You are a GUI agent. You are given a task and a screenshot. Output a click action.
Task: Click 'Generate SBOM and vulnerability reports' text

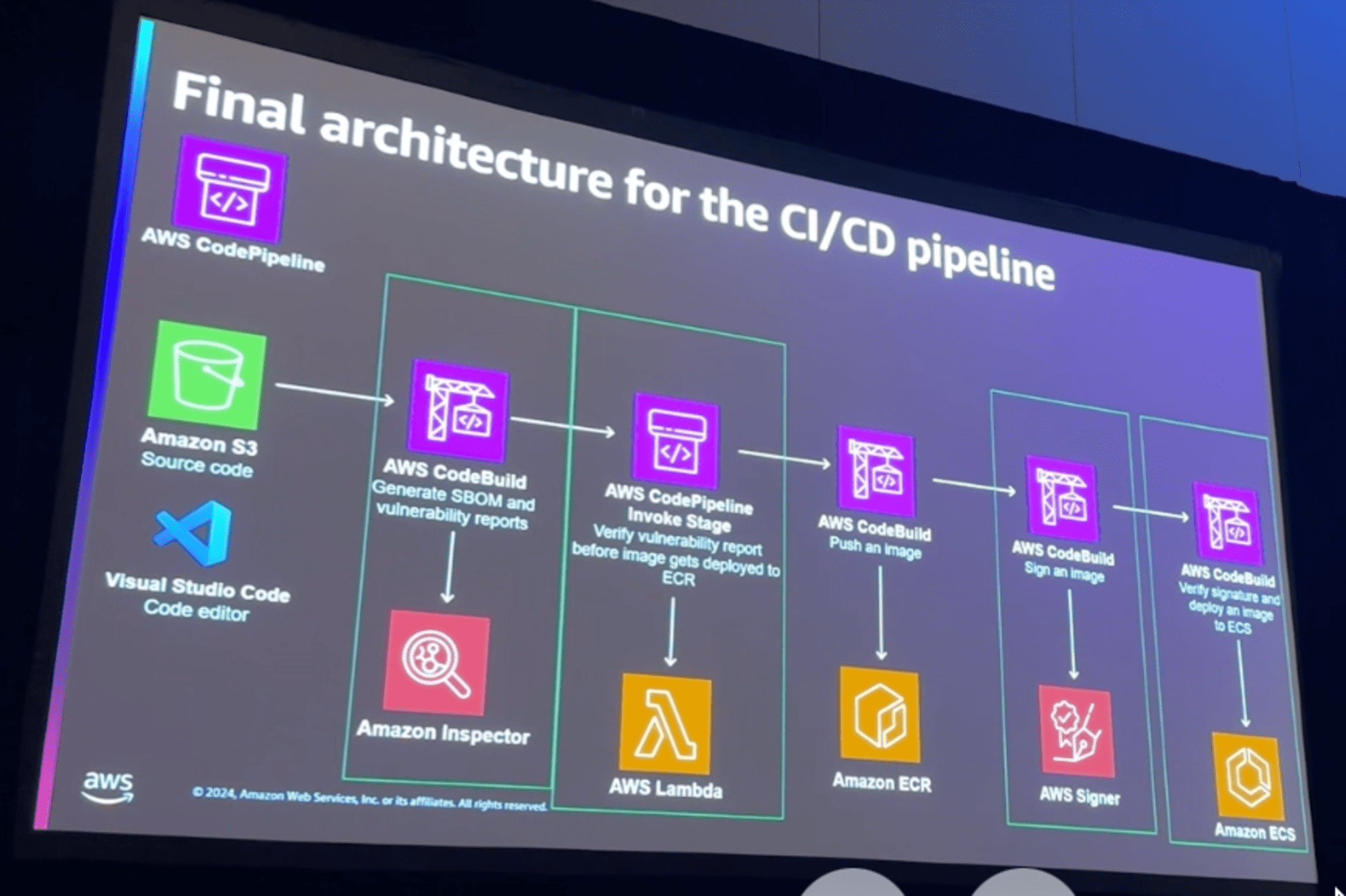click(x=453, y=505)
